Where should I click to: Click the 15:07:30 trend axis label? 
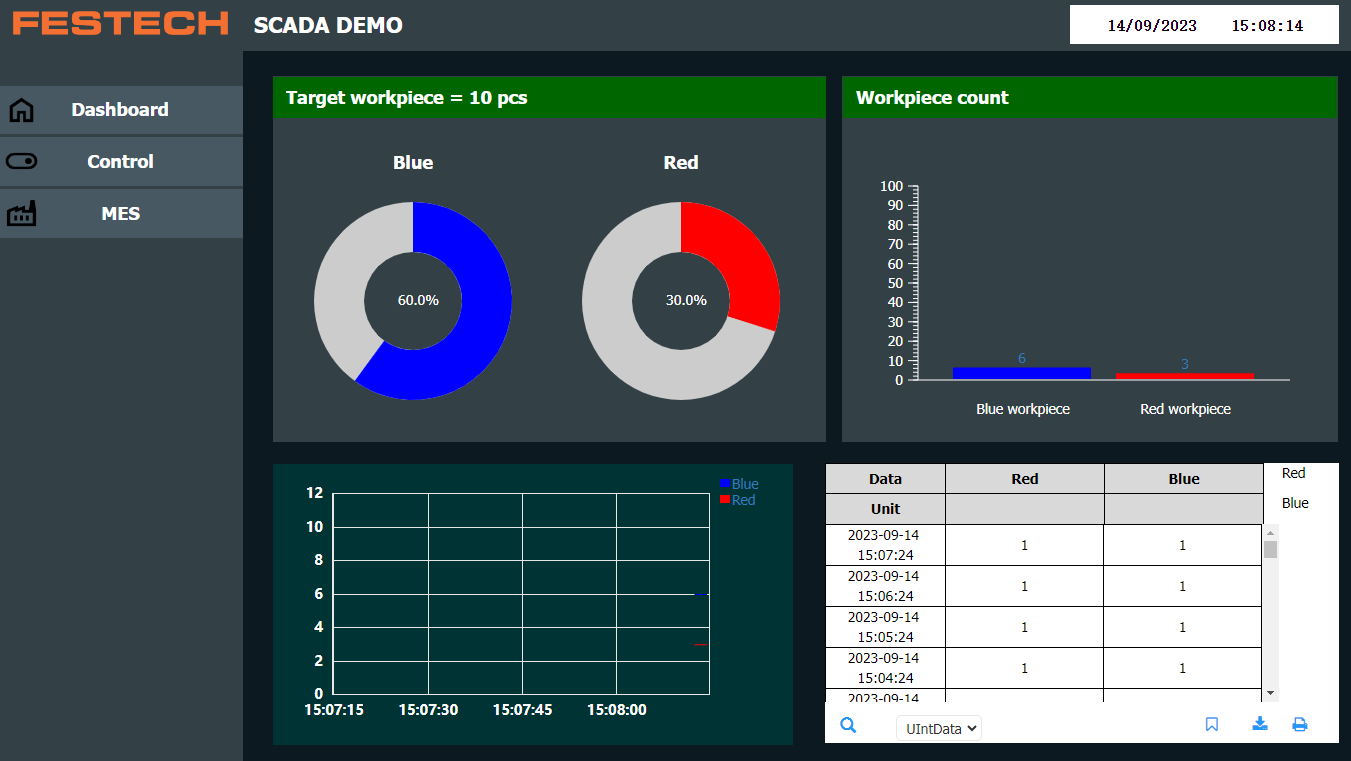click(428, 710)
